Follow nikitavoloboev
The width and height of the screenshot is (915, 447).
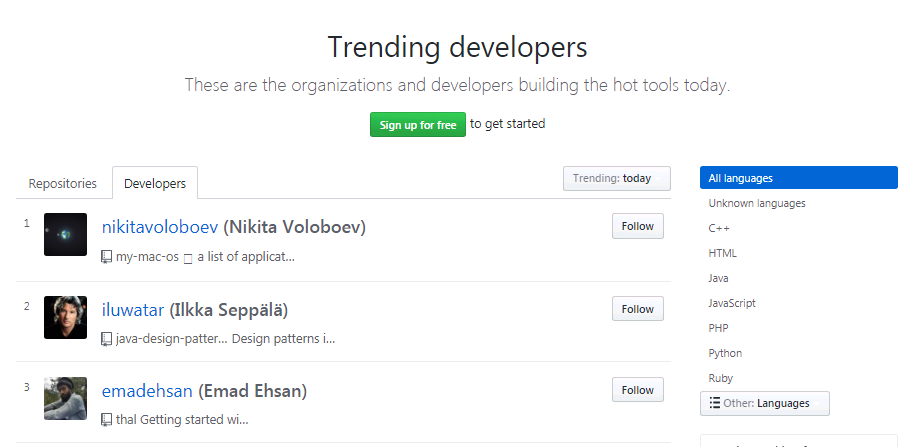[x=637, y=227]
